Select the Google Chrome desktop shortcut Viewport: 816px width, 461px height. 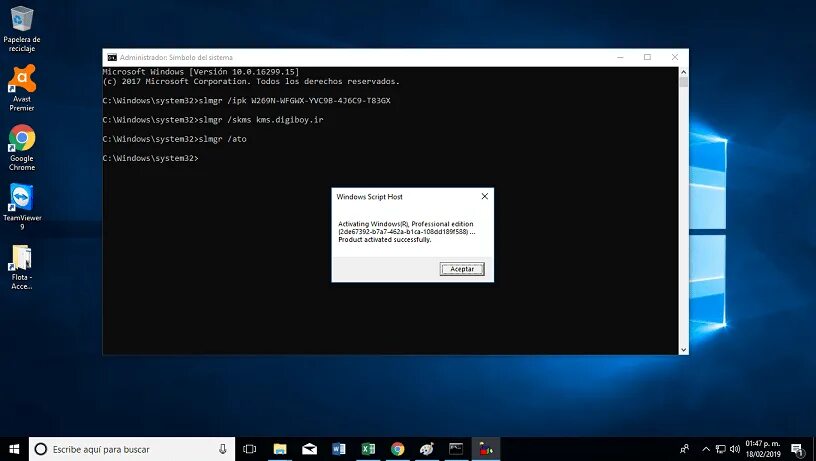[x=22, y=148]
